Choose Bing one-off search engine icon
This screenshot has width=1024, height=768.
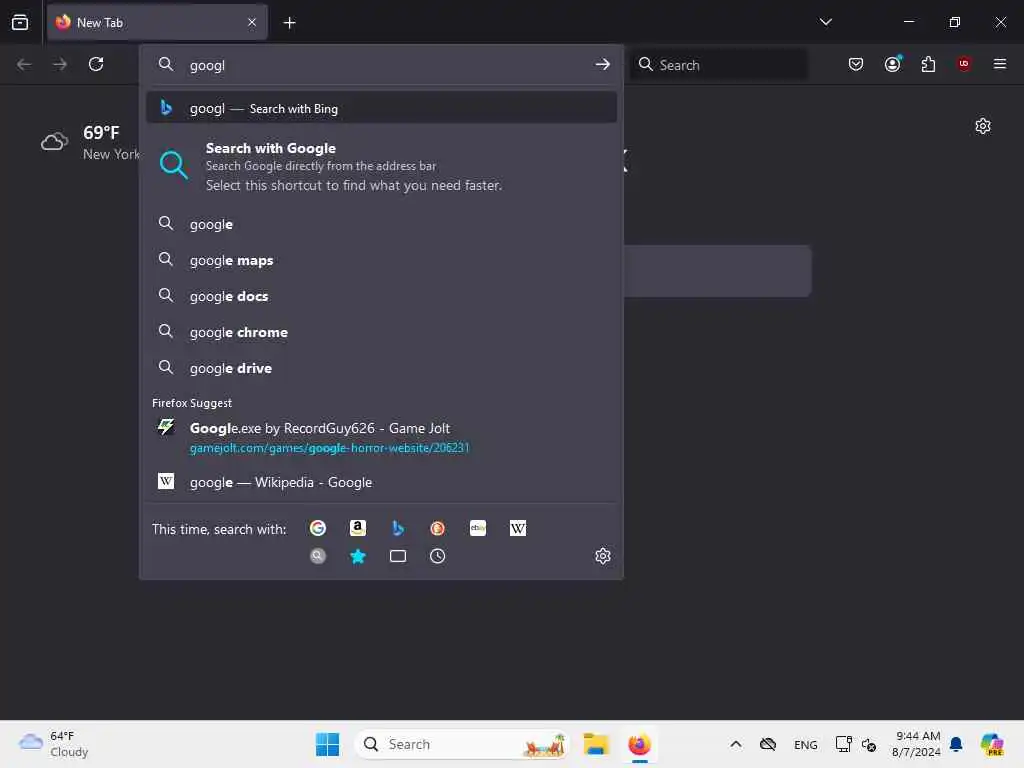(x=398, y=528)
